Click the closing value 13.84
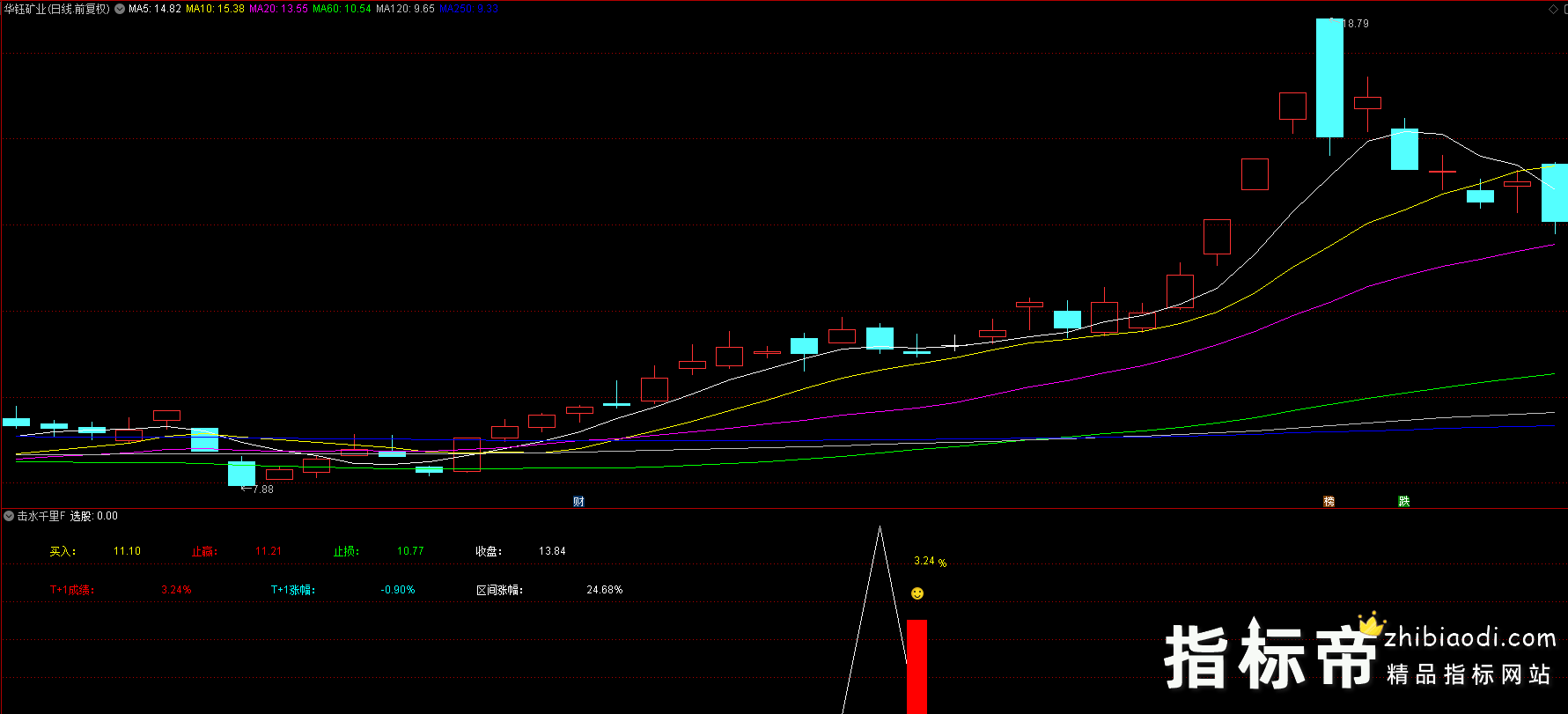 552,551
